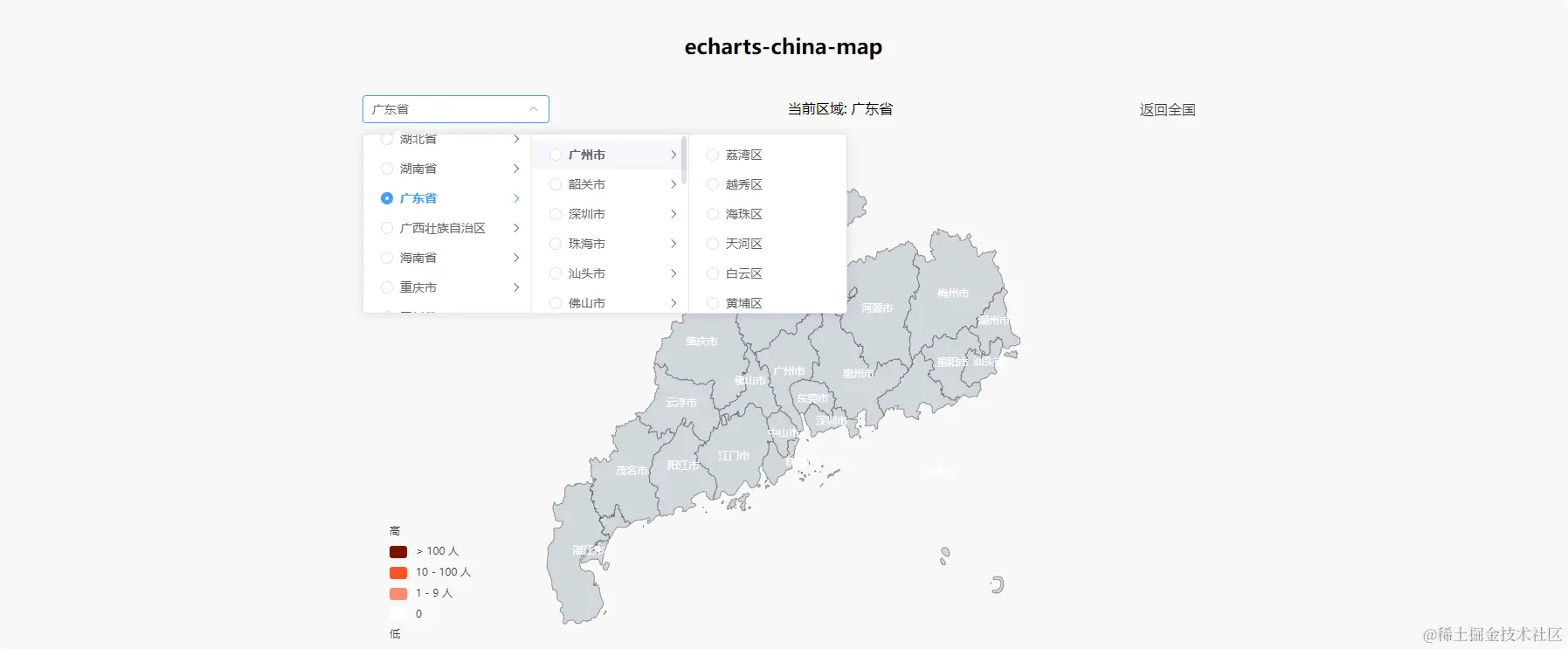Expand 佛山市 districts via chevron
Image resolution: width=1568 pixels, height=649 pixels.
(673, 303)
